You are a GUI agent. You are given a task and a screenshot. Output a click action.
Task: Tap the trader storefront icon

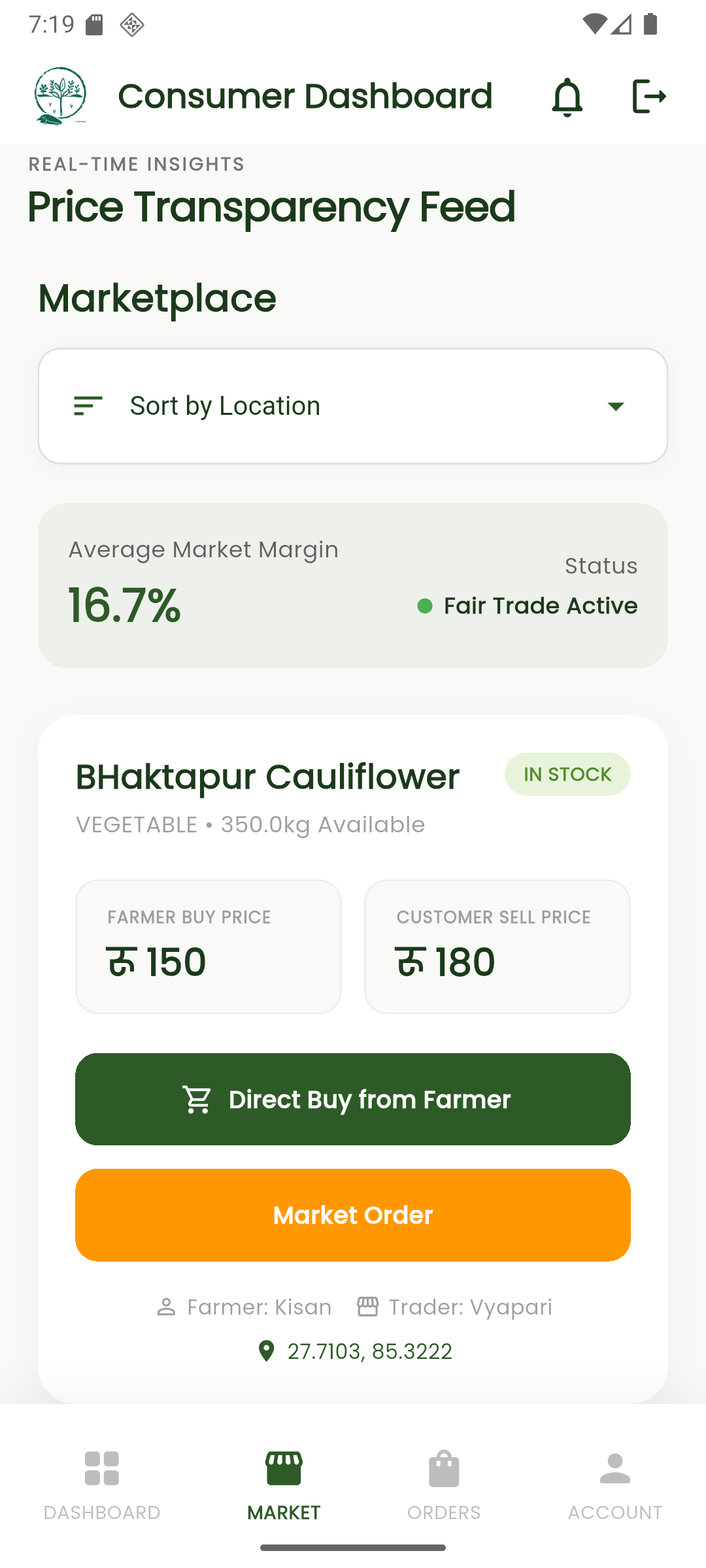click(x=367, y=1307)
